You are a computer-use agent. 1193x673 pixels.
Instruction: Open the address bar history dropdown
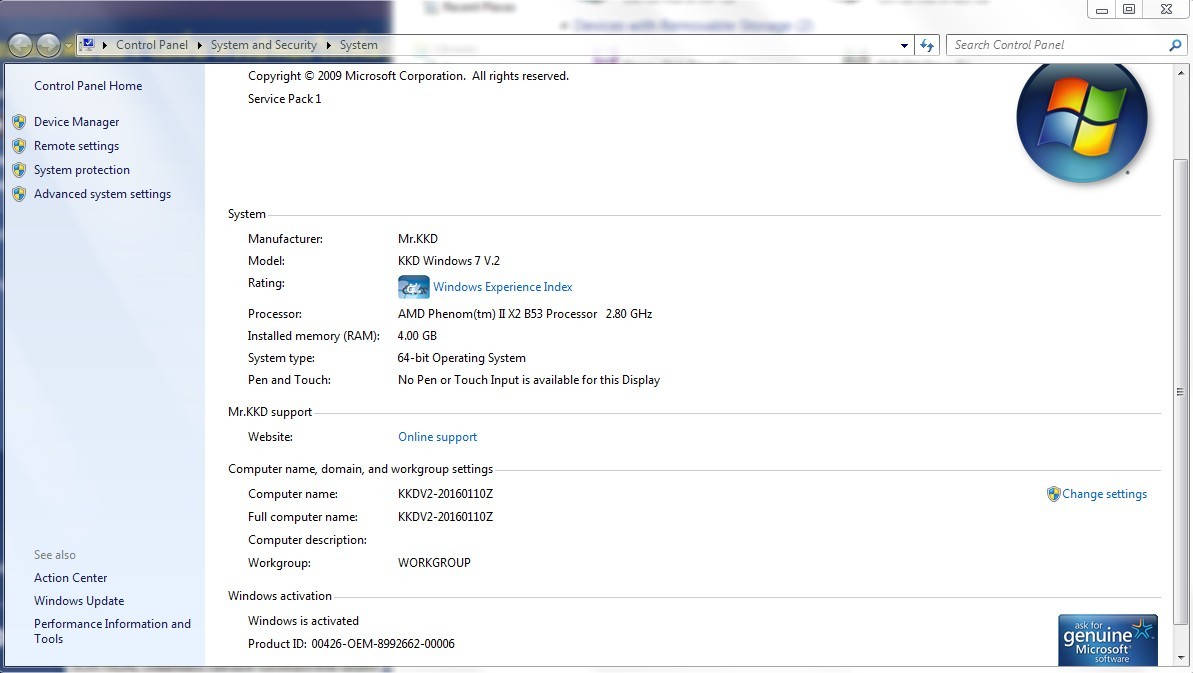click(x=904, y=46)
